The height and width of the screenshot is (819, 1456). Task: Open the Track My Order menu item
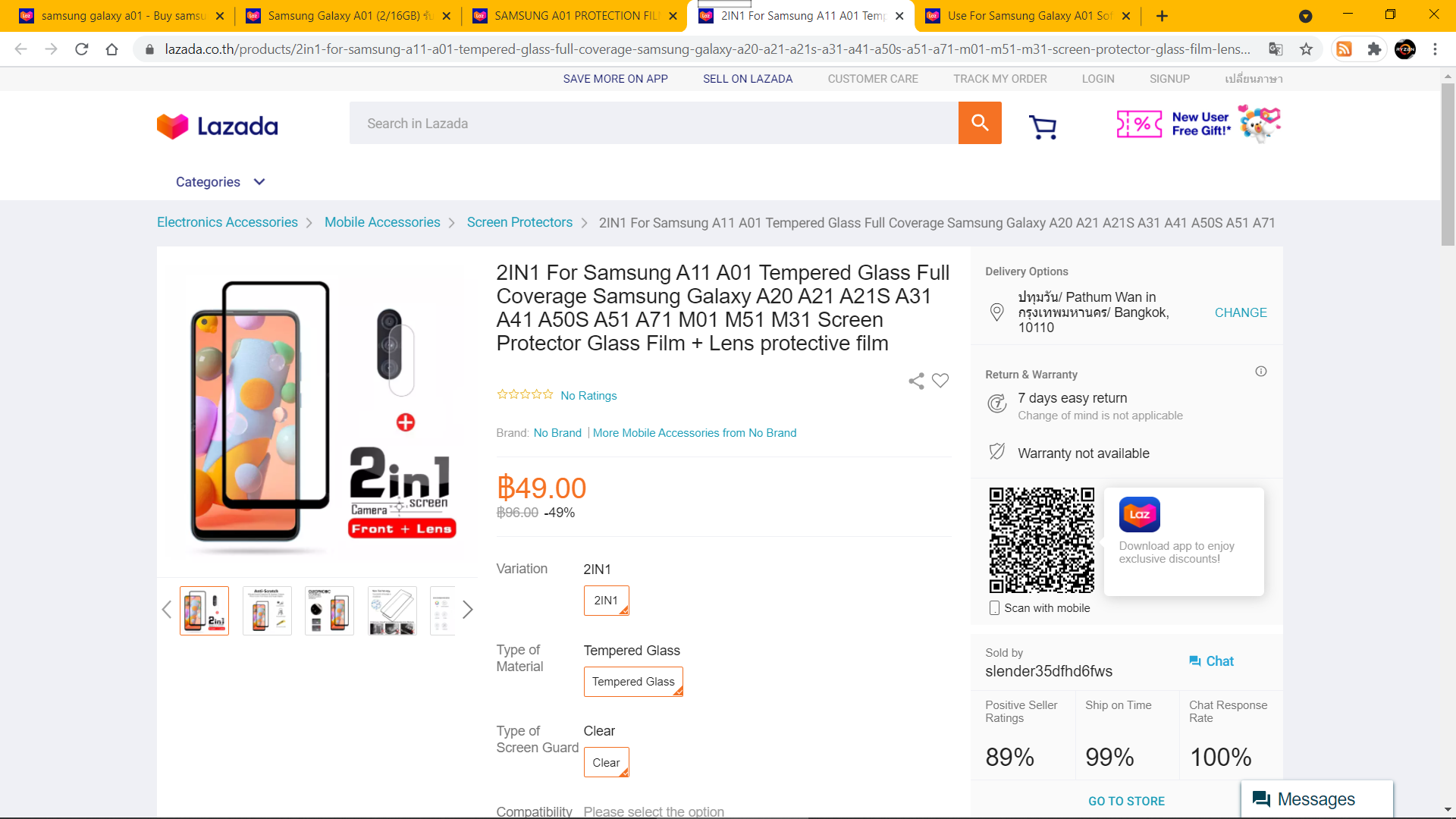(x=999, y=79)
